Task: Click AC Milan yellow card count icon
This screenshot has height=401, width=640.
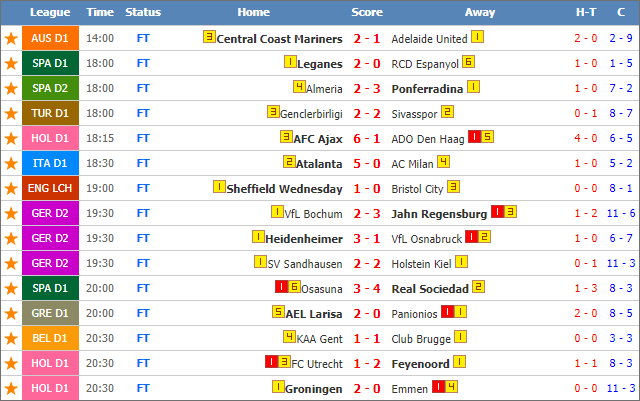Action: [443, 162]
